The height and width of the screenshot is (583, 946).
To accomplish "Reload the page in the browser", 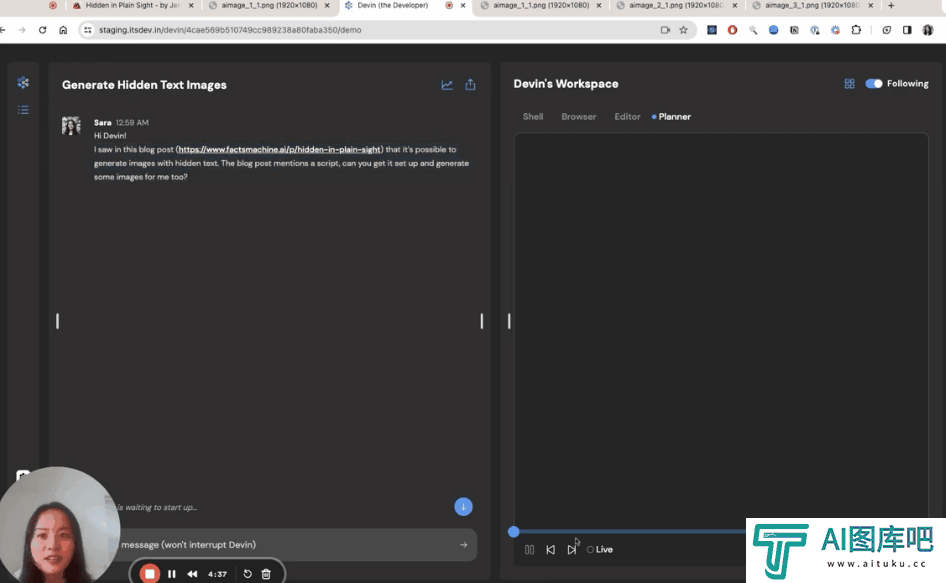I will pos(42,30).
